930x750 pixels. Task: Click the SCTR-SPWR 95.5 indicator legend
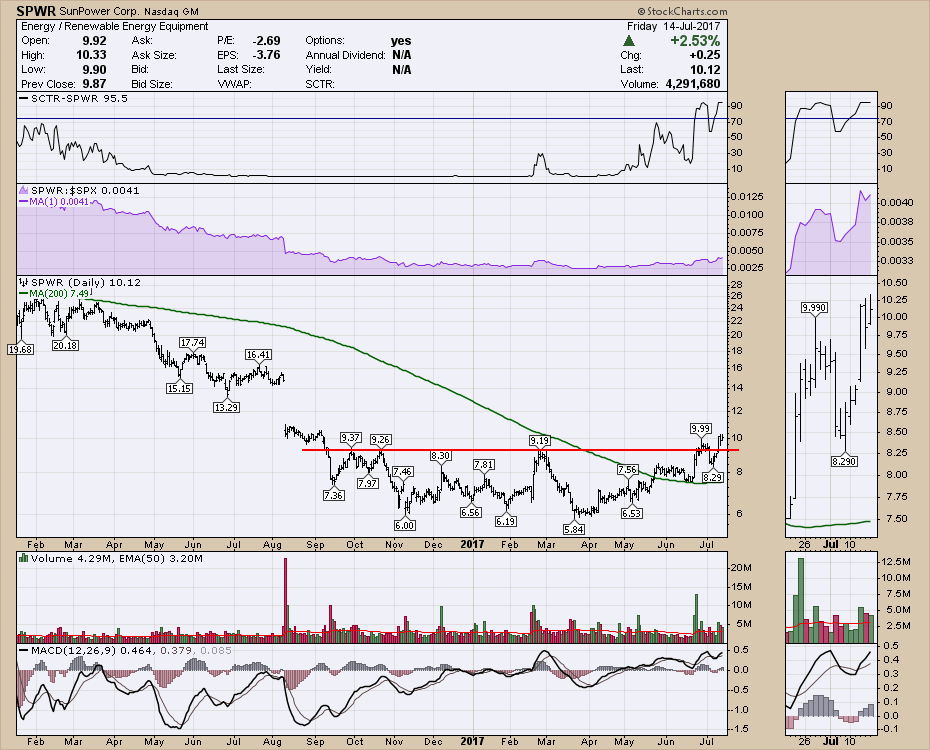74,98
